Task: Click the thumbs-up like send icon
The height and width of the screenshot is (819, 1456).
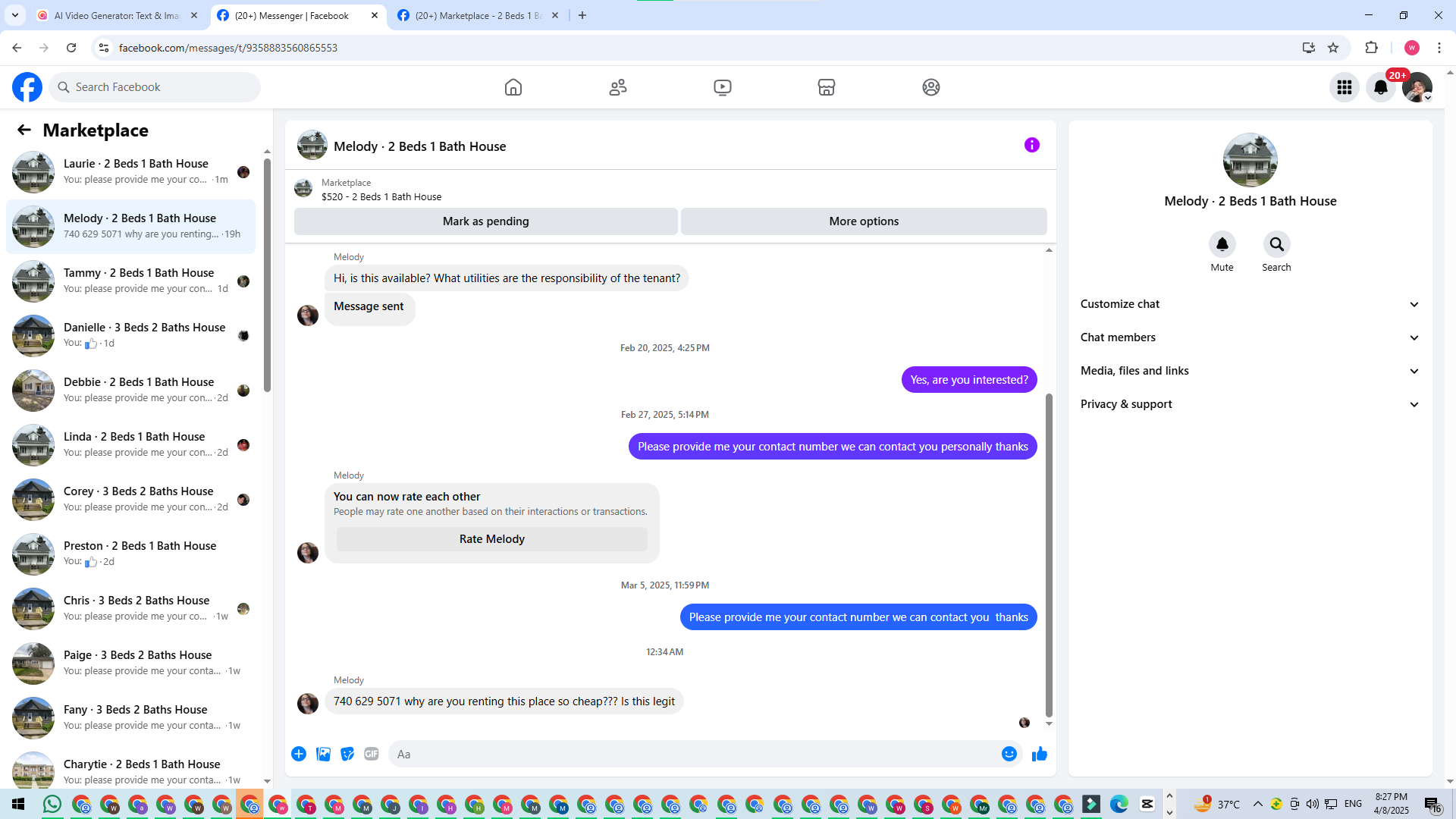Action: [1039, 754]
